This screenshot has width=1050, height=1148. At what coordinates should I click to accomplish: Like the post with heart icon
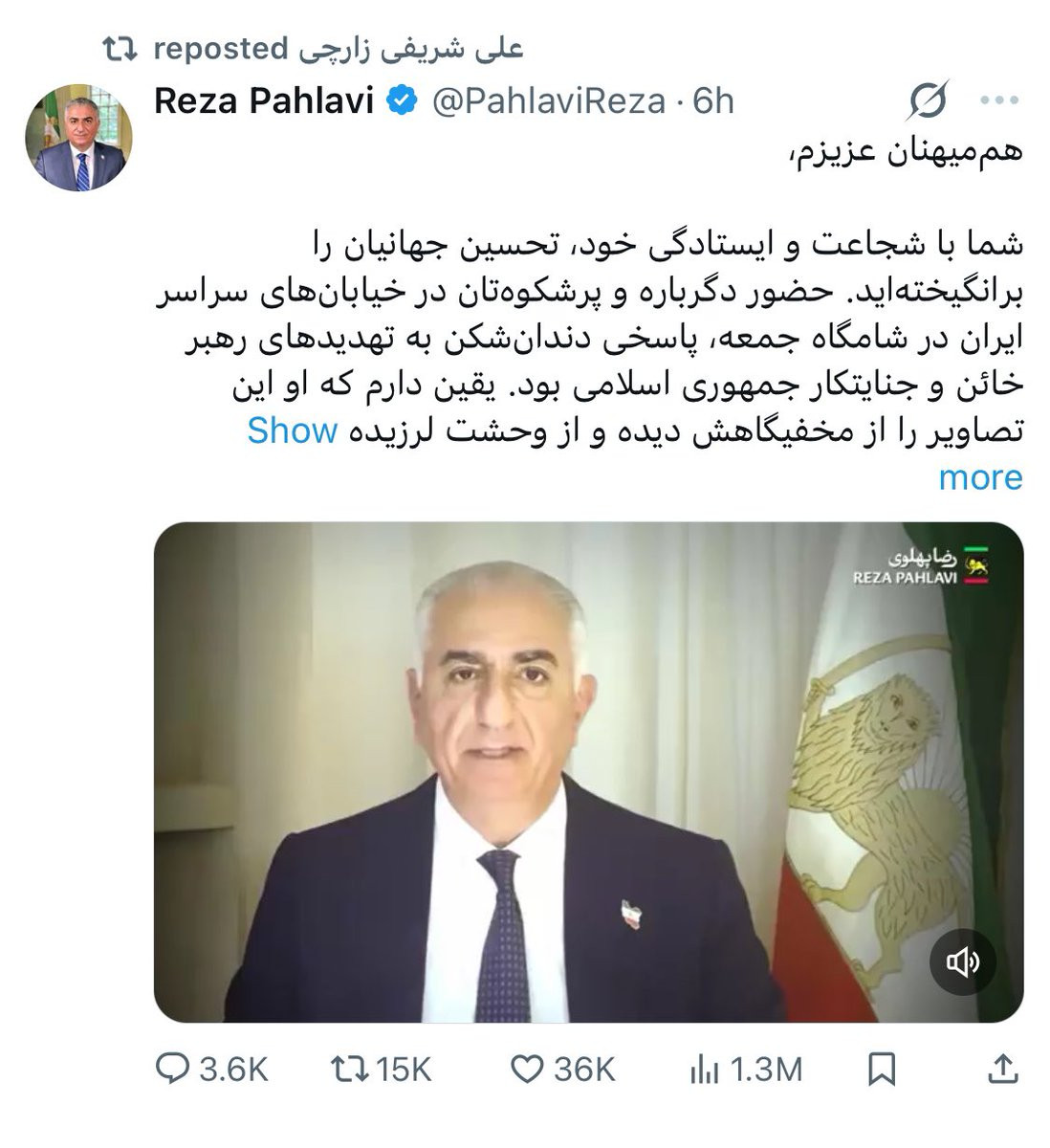[x=527, y=1069]
